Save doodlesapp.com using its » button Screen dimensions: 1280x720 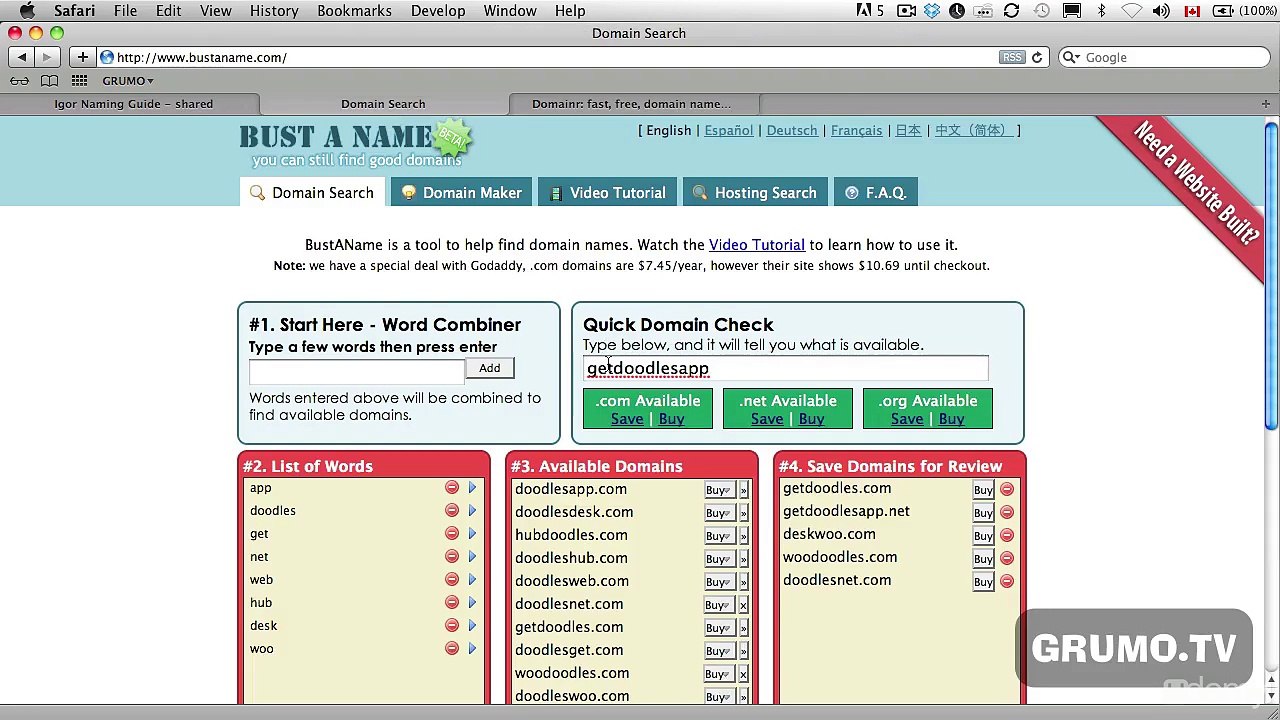pos(743,490)
